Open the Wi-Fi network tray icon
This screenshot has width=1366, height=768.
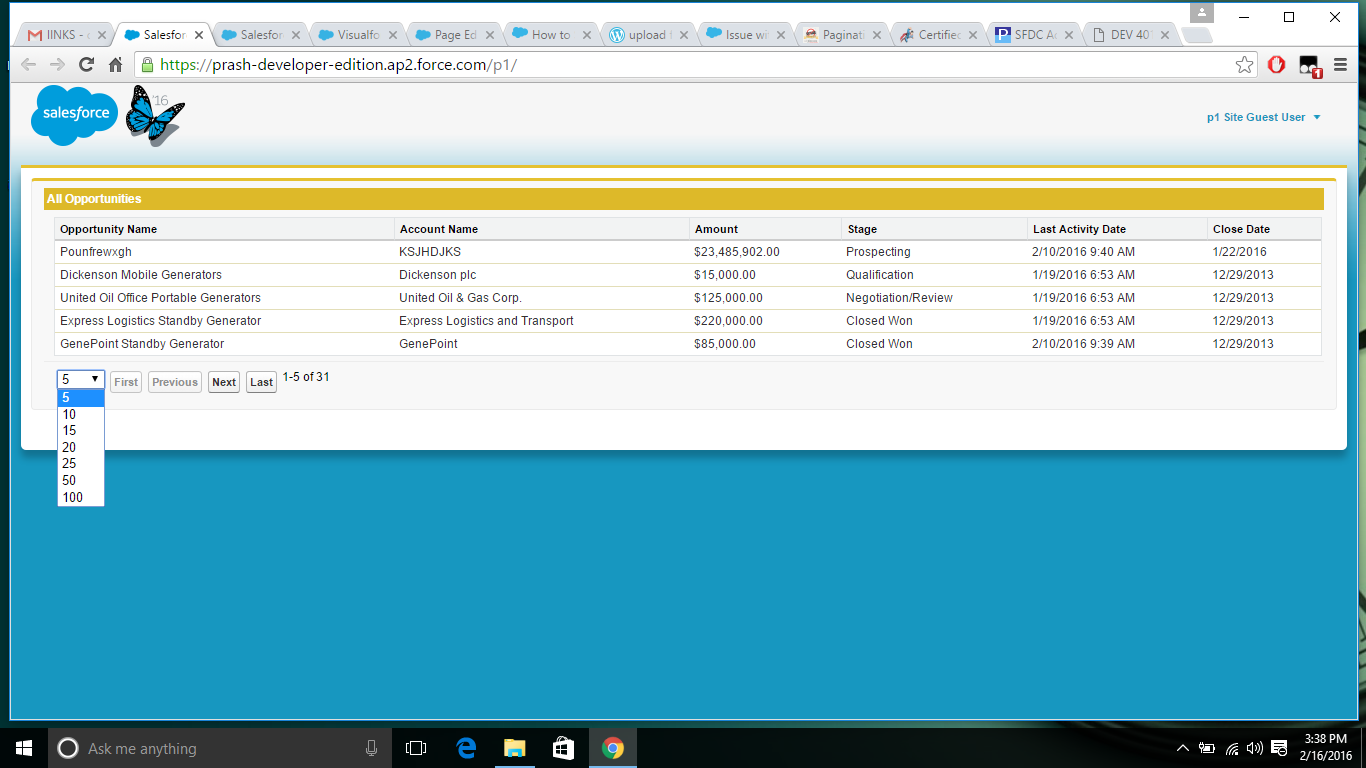(1232, 748)
